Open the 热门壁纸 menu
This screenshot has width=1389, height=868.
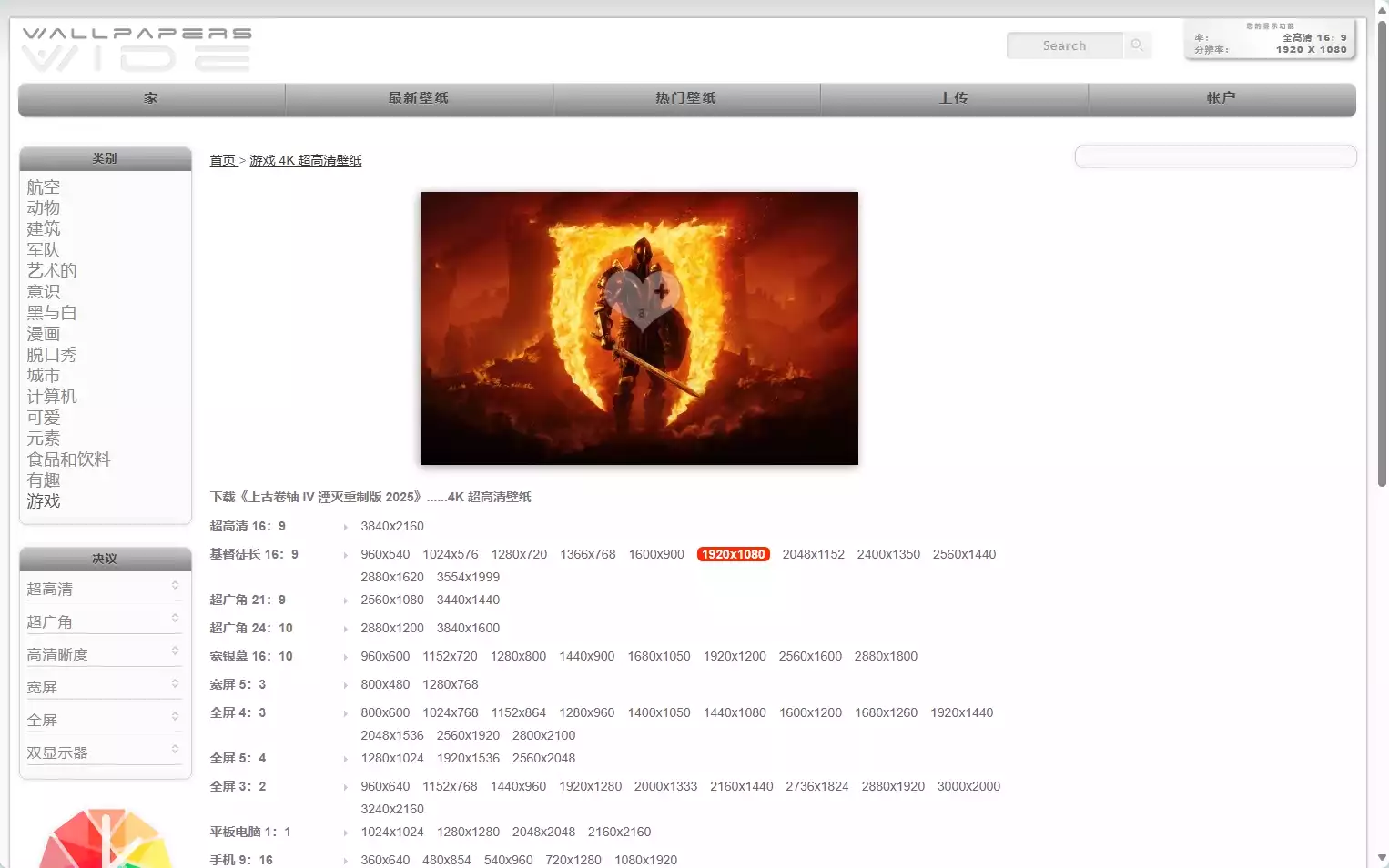686,98
